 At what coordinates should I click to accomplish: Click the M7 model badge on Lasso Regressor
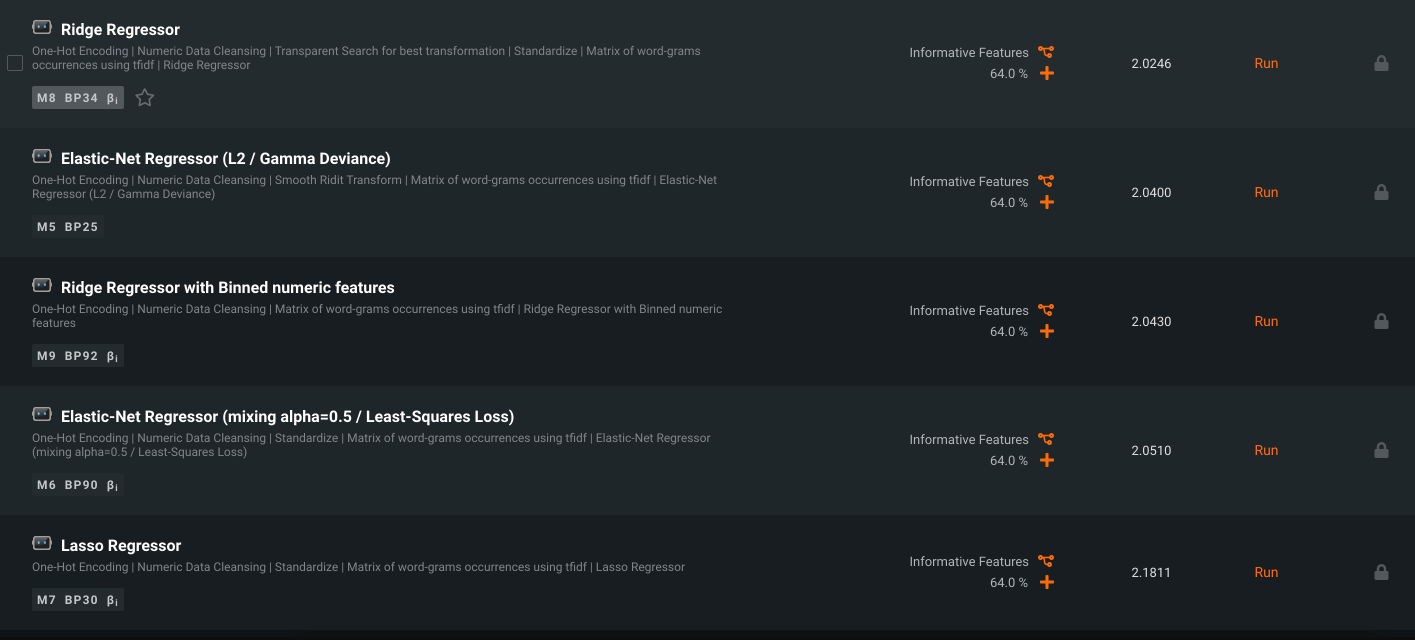pyautogui.click(x=46, y=600)
